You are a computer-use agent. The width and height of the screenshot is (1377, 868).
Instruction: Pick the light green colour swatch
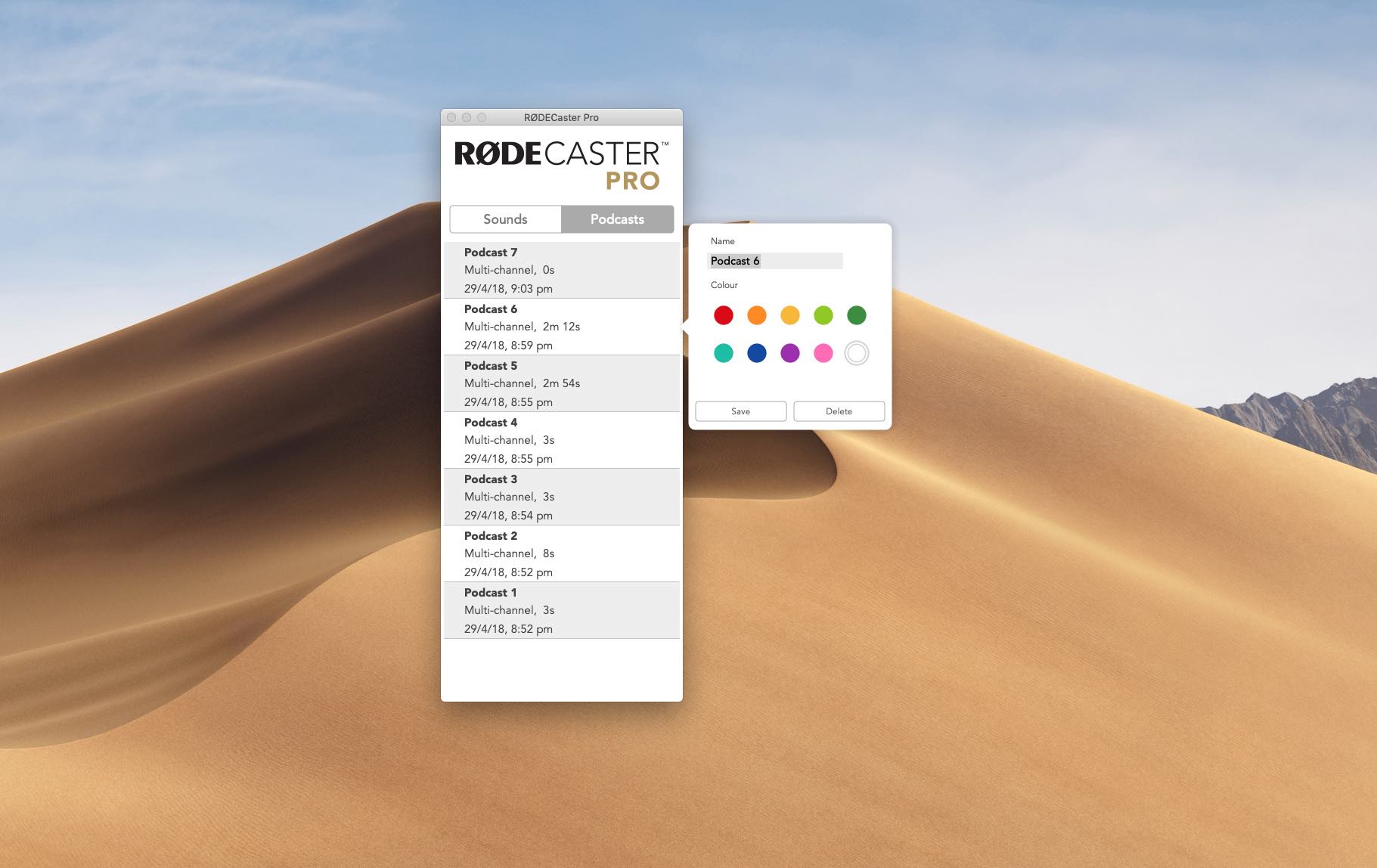point(823,315)
